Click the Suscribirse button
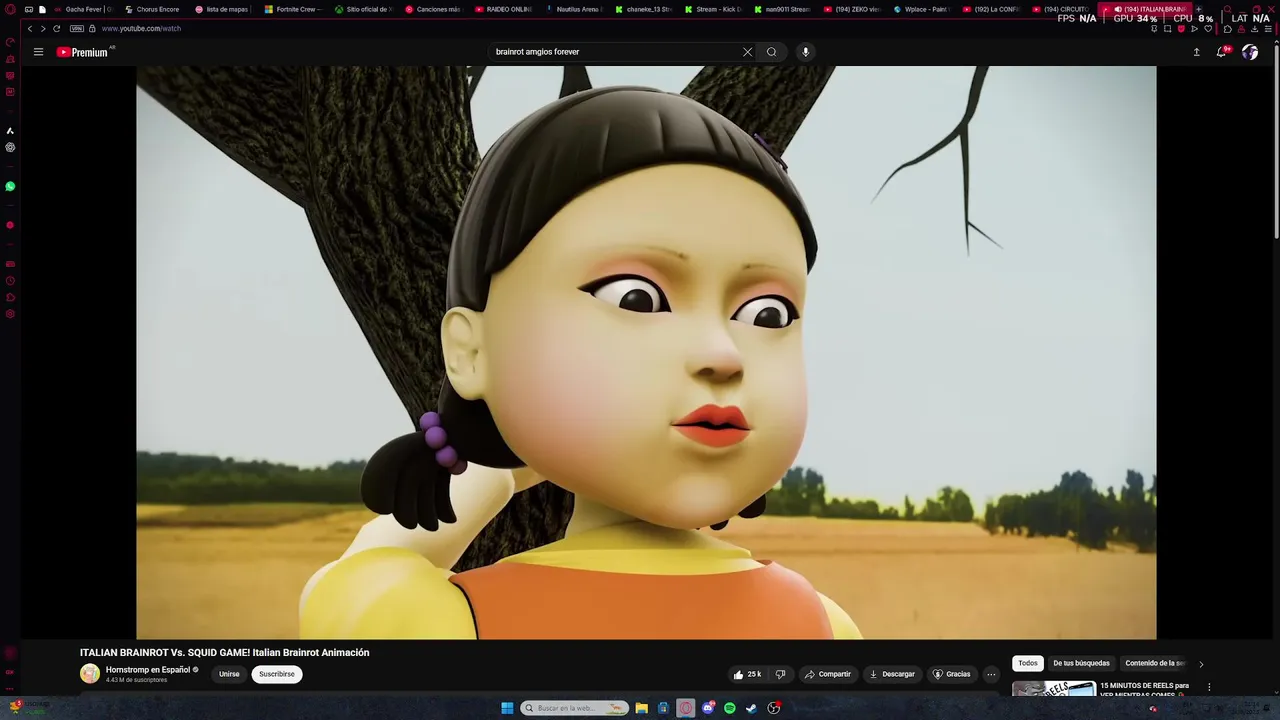This screenshot has width=1280, height=720. [x=277, y=674]
